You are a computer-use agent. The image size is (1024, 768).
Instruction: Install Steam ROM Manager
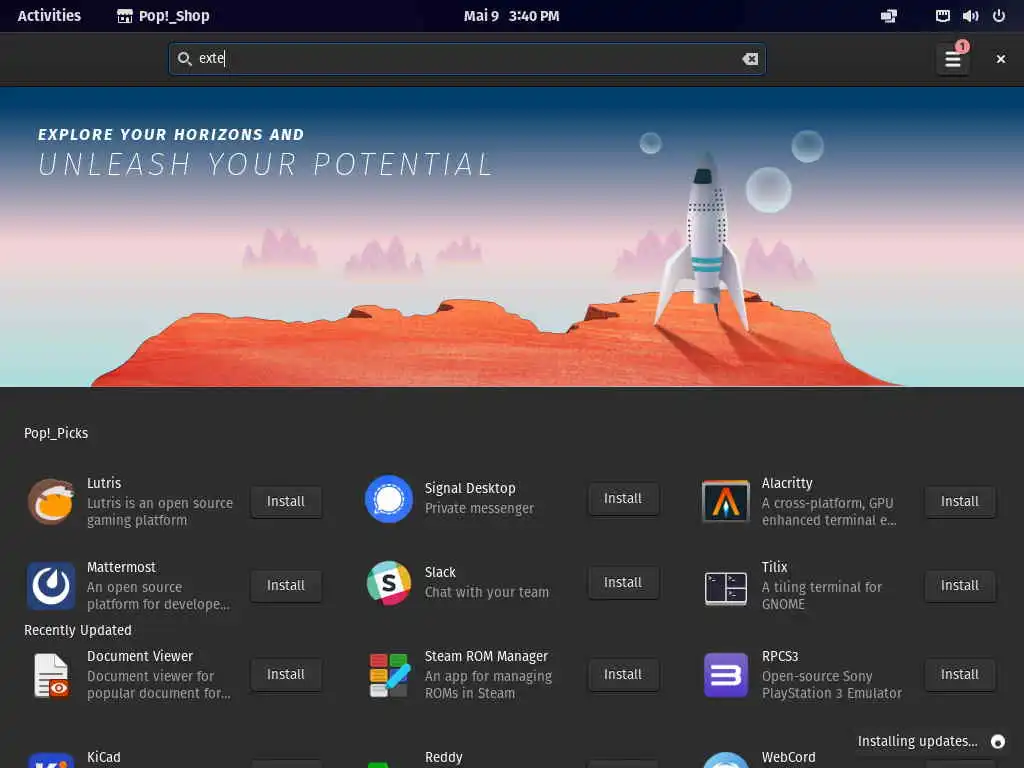(623, 675)
